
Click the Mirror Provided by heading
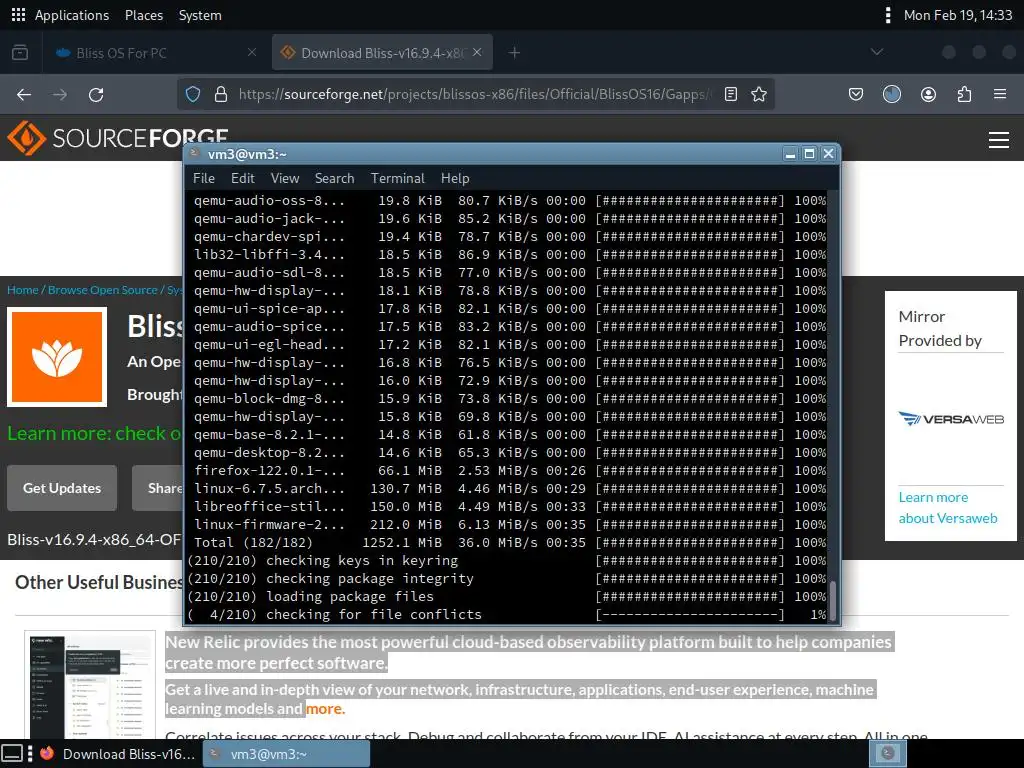coord(940,328)
